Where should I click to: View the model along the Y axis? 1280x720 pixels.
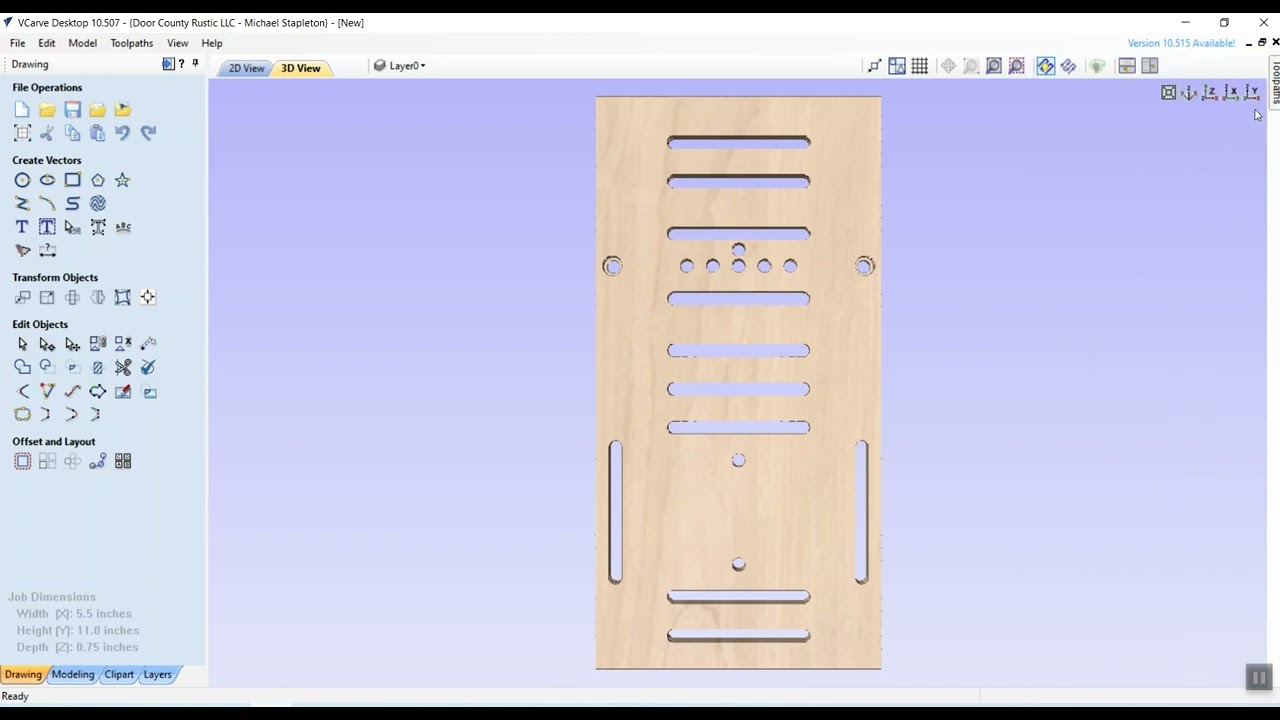pyautogui.click(x=1251, y=93)
